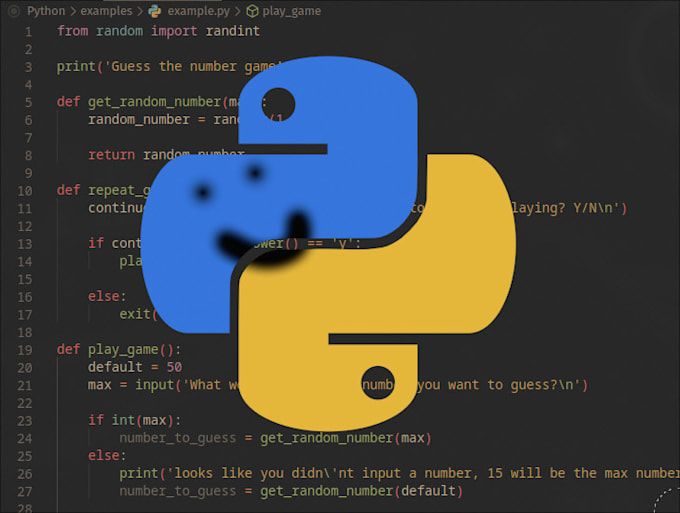
Task: Click 'random' module name on line 1
Action: 119,31
